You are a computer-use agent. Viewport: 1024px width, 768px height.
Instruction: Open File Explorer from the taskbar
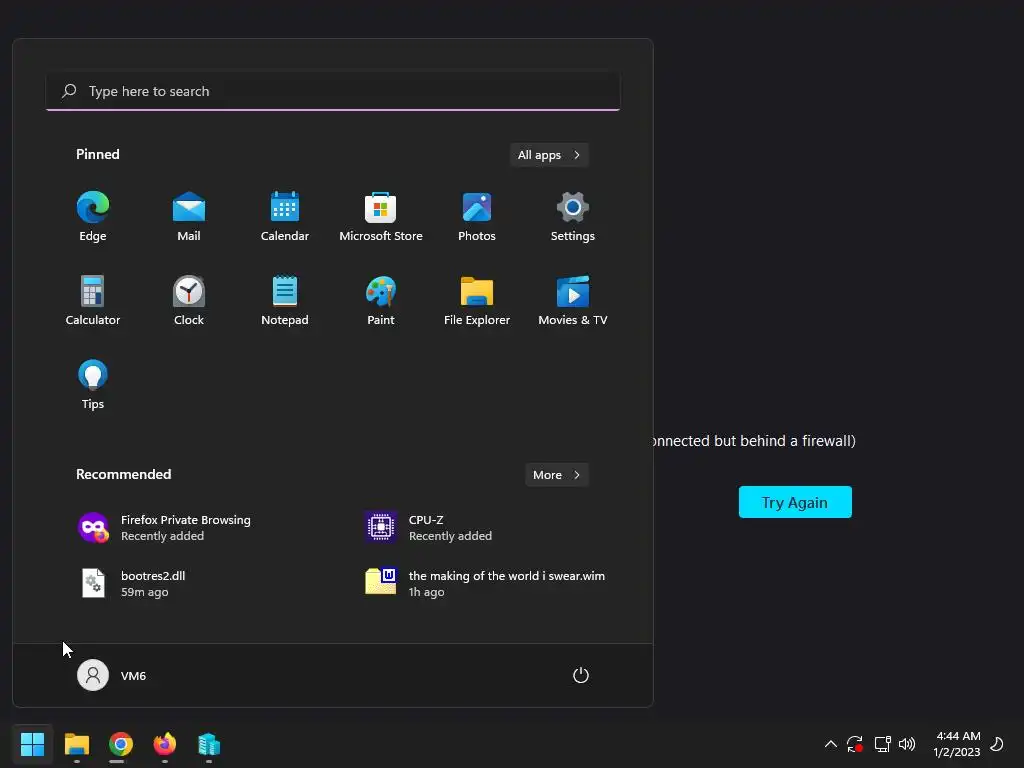click(77, 744)
